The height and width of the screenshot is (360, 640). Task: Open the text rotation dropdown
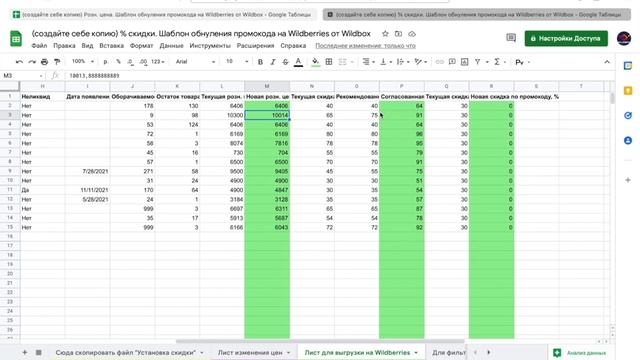click(420, 62)
